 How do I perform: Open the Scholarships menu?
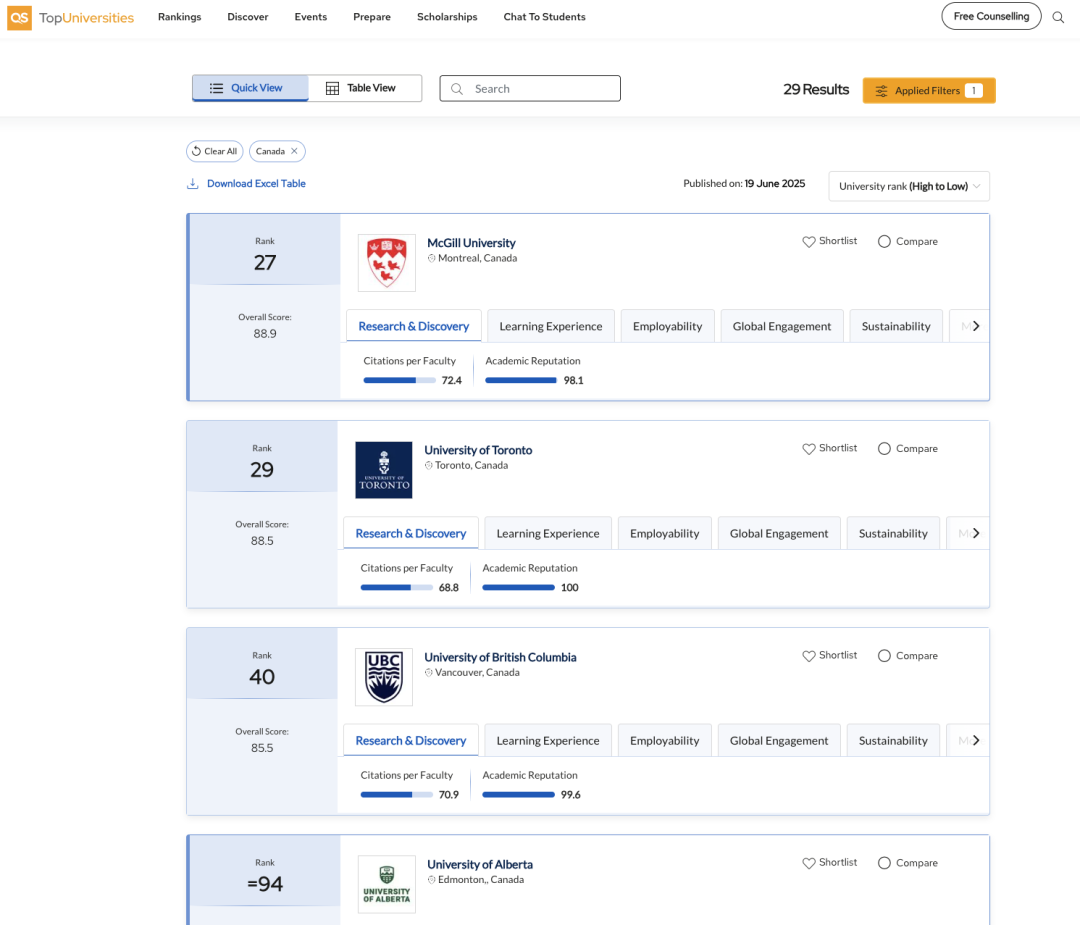(x=447, y=17)
